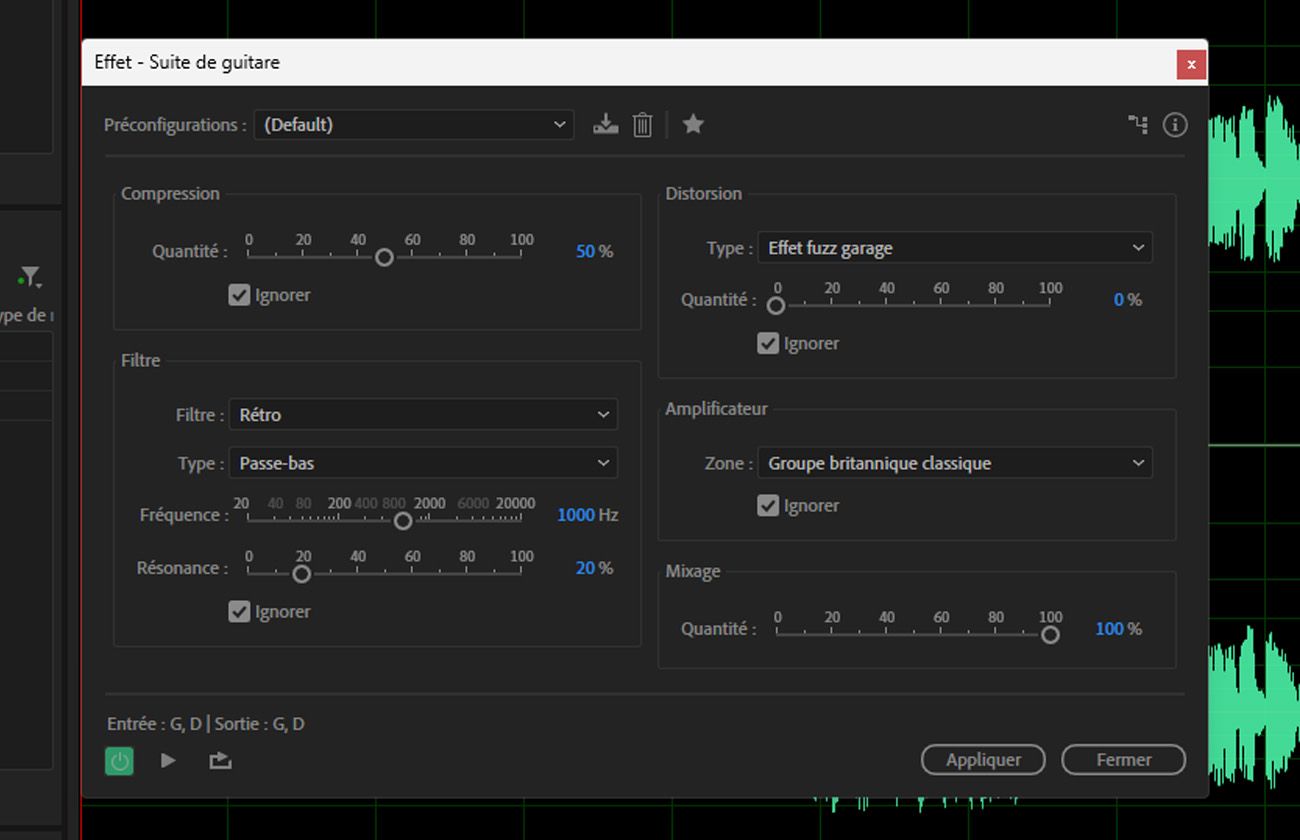Show effect information via info icon

pos(1175,124)
